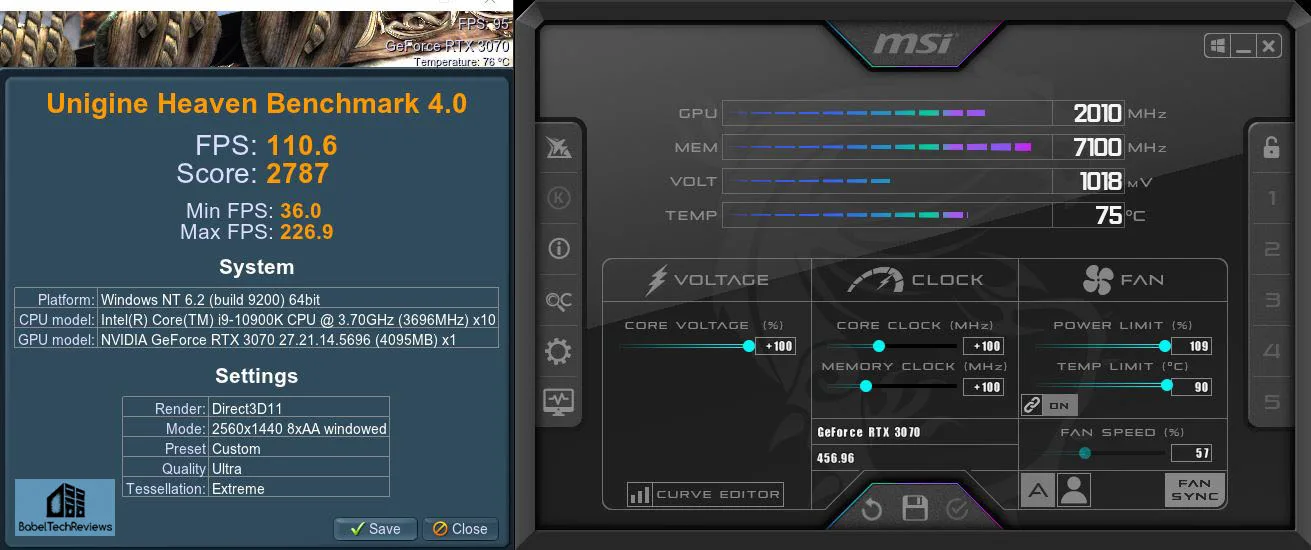Click the TEMP reading 75
1311x550 pixels.
tap(1109, 216)
